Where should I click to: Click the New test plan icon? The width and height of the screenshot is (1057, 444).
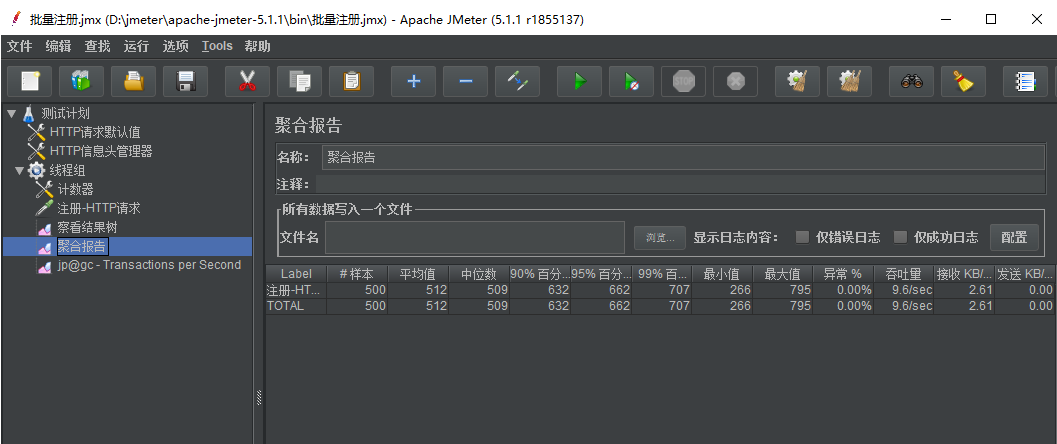(29, 82)
